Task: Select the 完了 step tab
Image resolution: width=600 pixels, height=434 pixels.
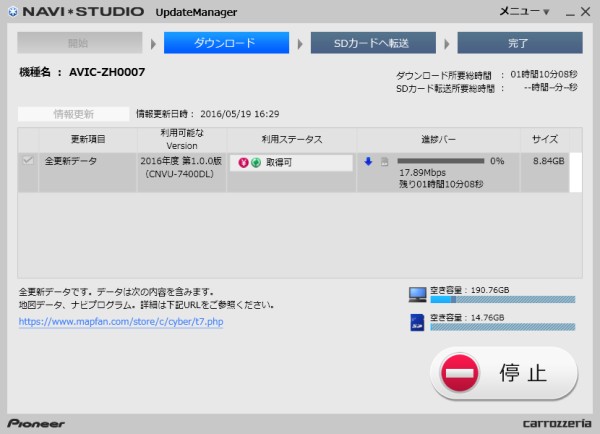Action: point(520,43)
